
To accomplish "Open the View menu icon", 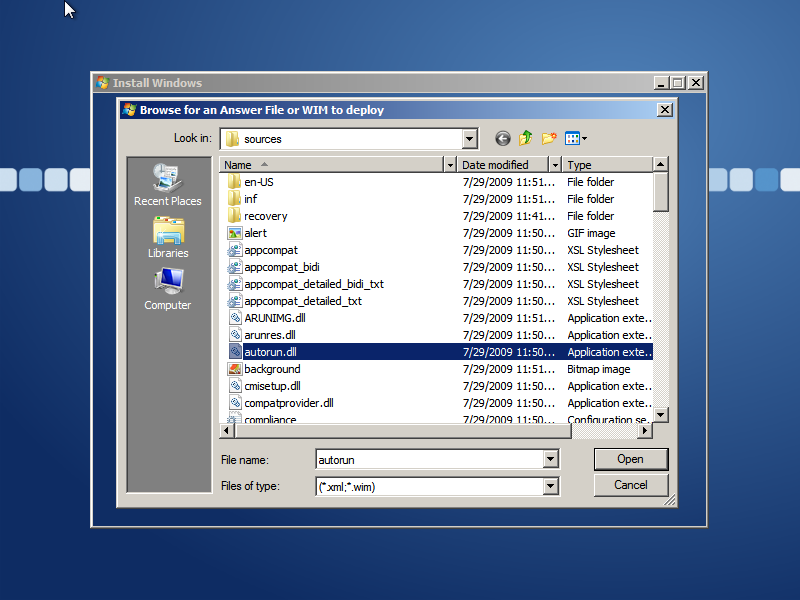I will [x=575, y=139].
